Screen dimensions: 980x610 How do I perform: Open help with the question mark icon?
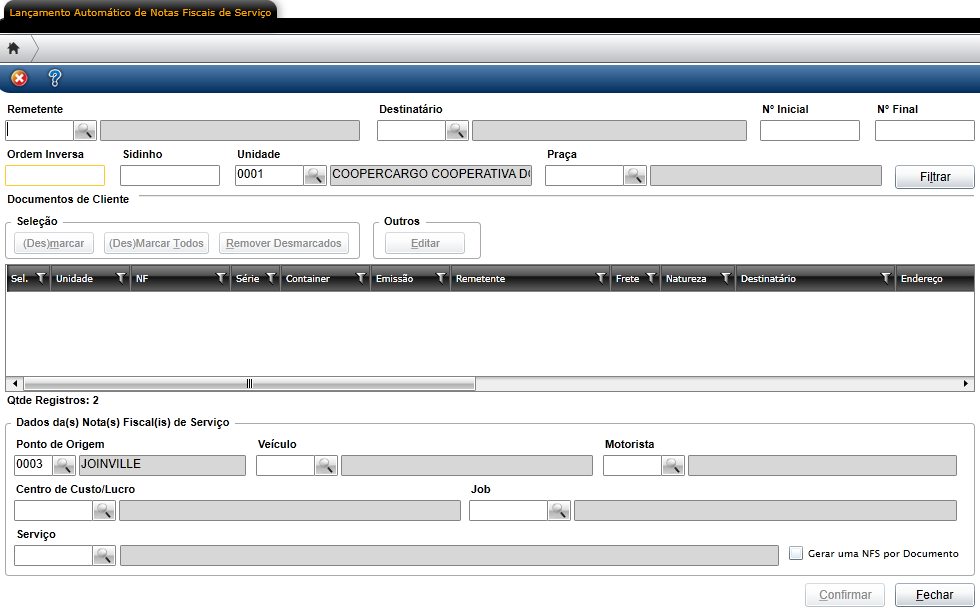(x=54, y=78)
